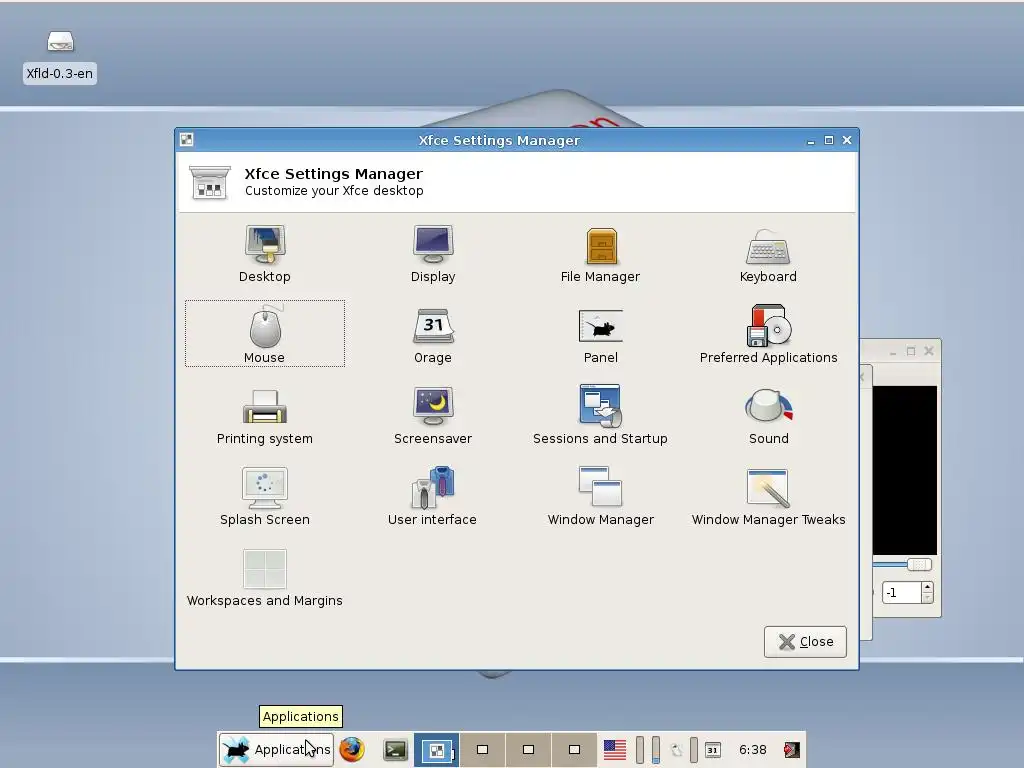Select the Xfld-0.3-en desktop drive icon
1024x768 pixels.
point(60,57)
